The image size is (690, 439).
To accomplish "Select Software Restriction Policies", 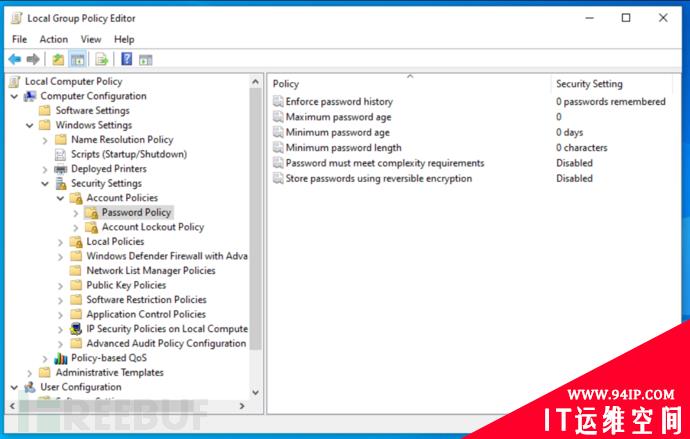I will (146, 300).
